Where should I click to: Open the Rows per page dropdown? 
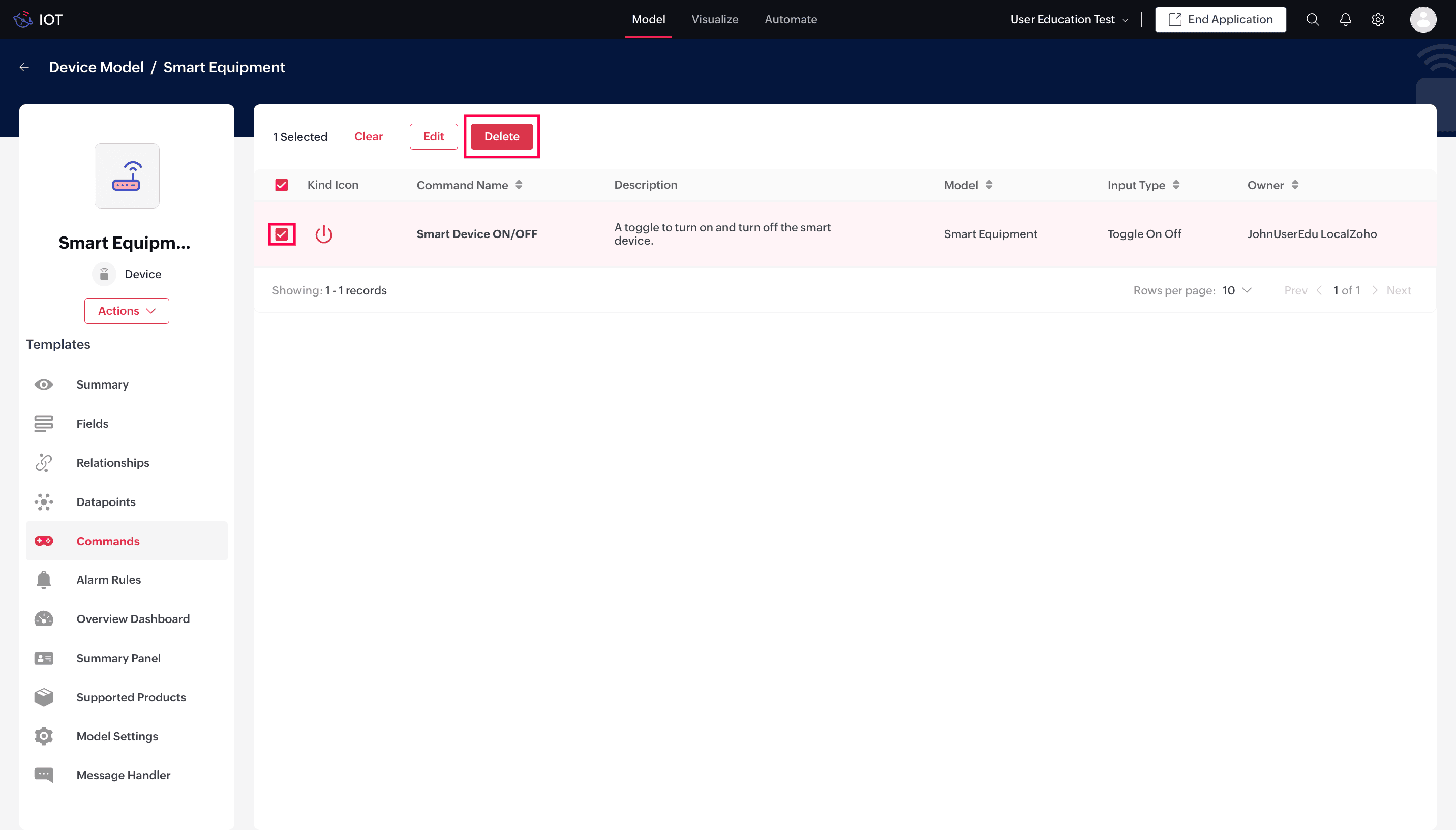1237,290
